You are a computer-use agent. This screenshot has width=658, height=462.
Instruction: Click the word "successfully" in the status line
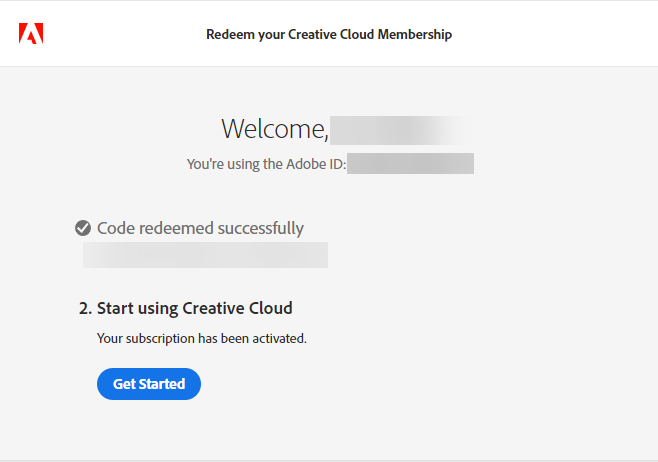coord(257,229)
